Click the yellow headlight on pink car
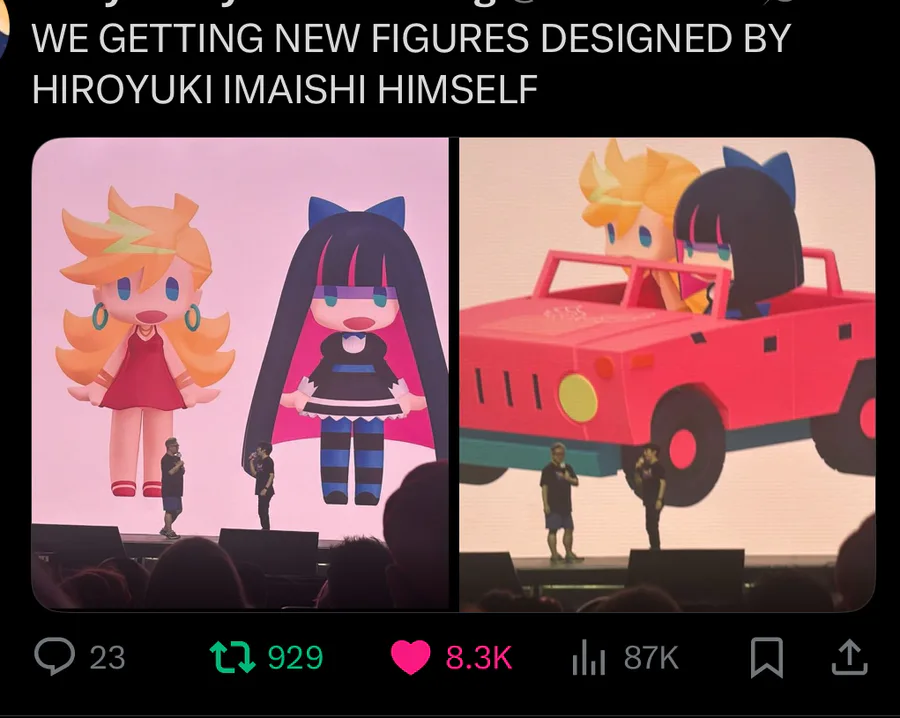Viewport: 900px width, 718px height. [578, 398]
